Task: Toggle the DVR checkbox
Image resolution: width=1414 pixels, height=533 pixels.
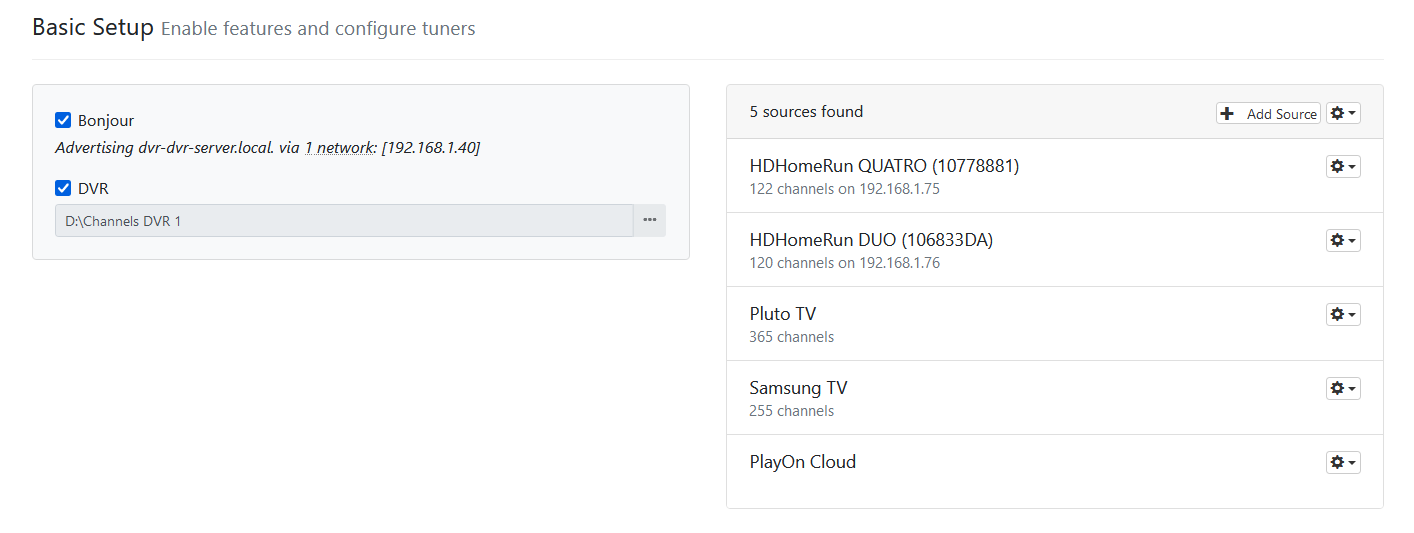Action: [x=63, y=188]
